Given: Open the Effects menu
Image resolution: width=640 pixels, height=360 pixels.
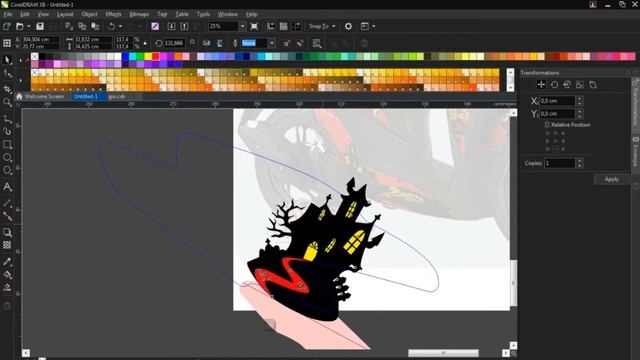Looking at the screenshot, I should [x=113, y=14].
